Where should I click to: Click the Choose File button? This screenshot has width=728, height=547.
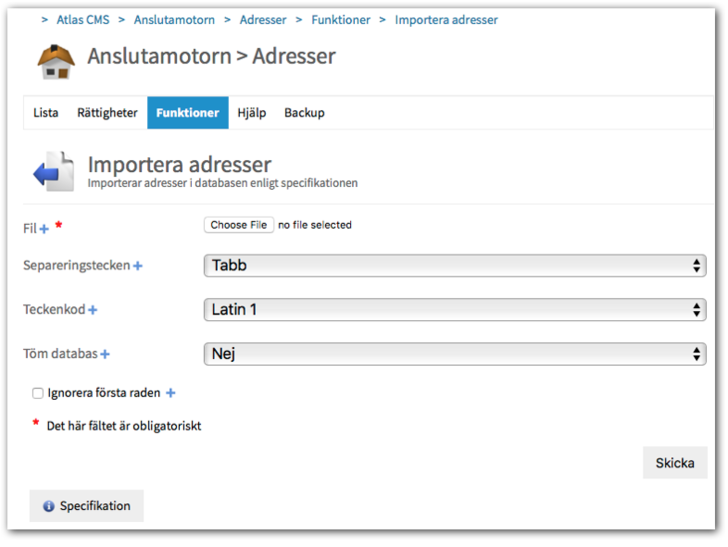pyautogui.click(x=238, y=225)
